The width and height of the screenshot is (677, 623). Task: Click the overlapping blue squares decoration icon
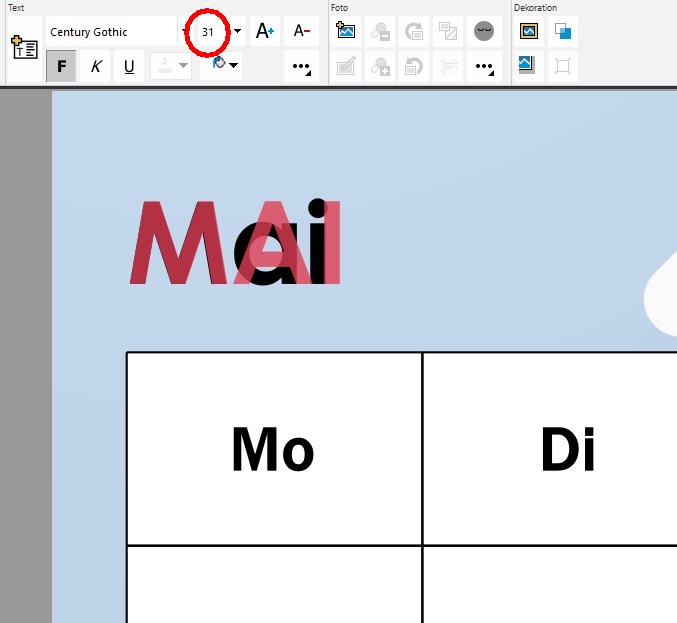[563, 31]
